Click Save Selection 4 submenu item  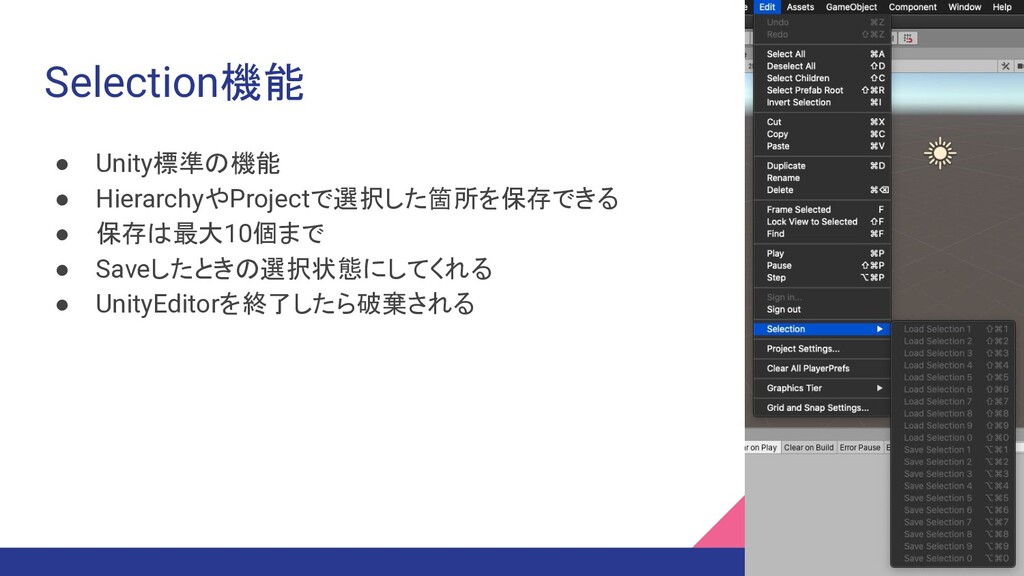point(955,486)
